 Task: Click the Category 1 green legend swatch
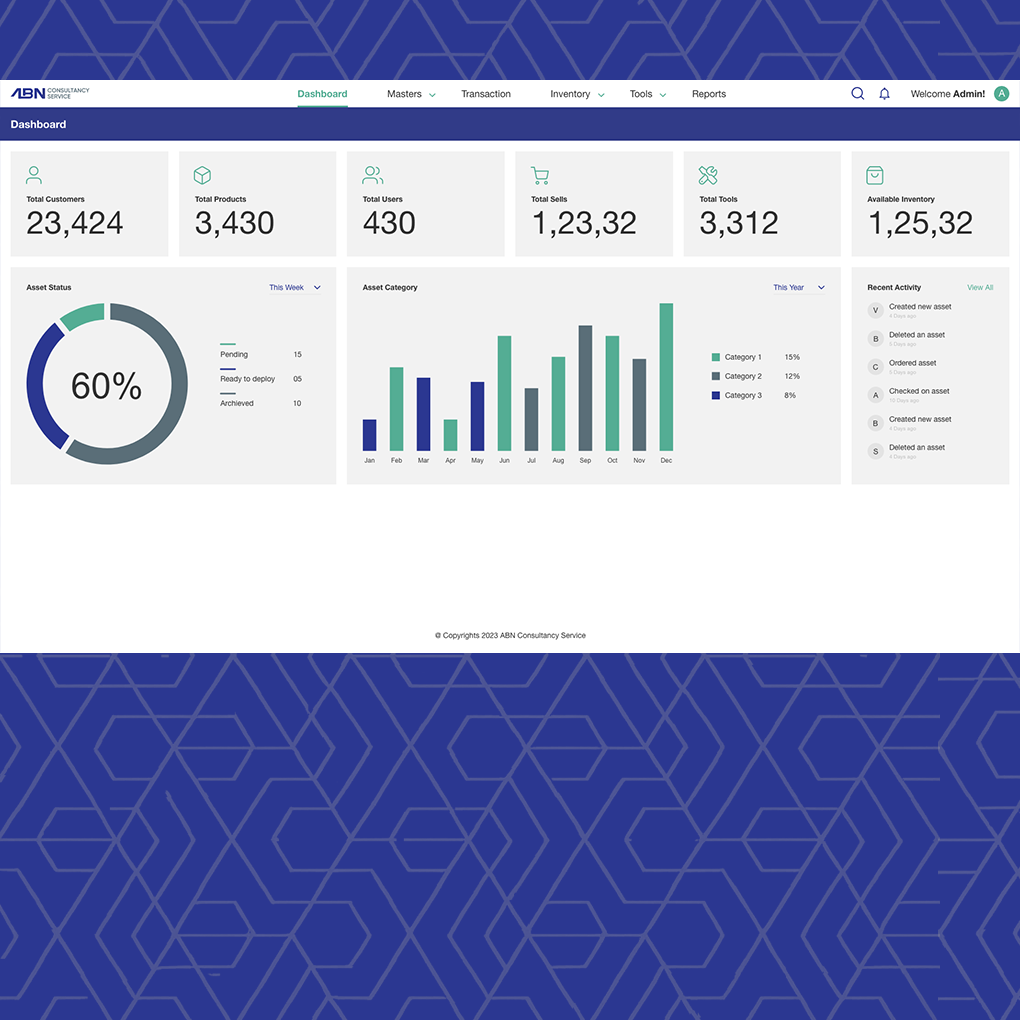(x=716, y=357)
